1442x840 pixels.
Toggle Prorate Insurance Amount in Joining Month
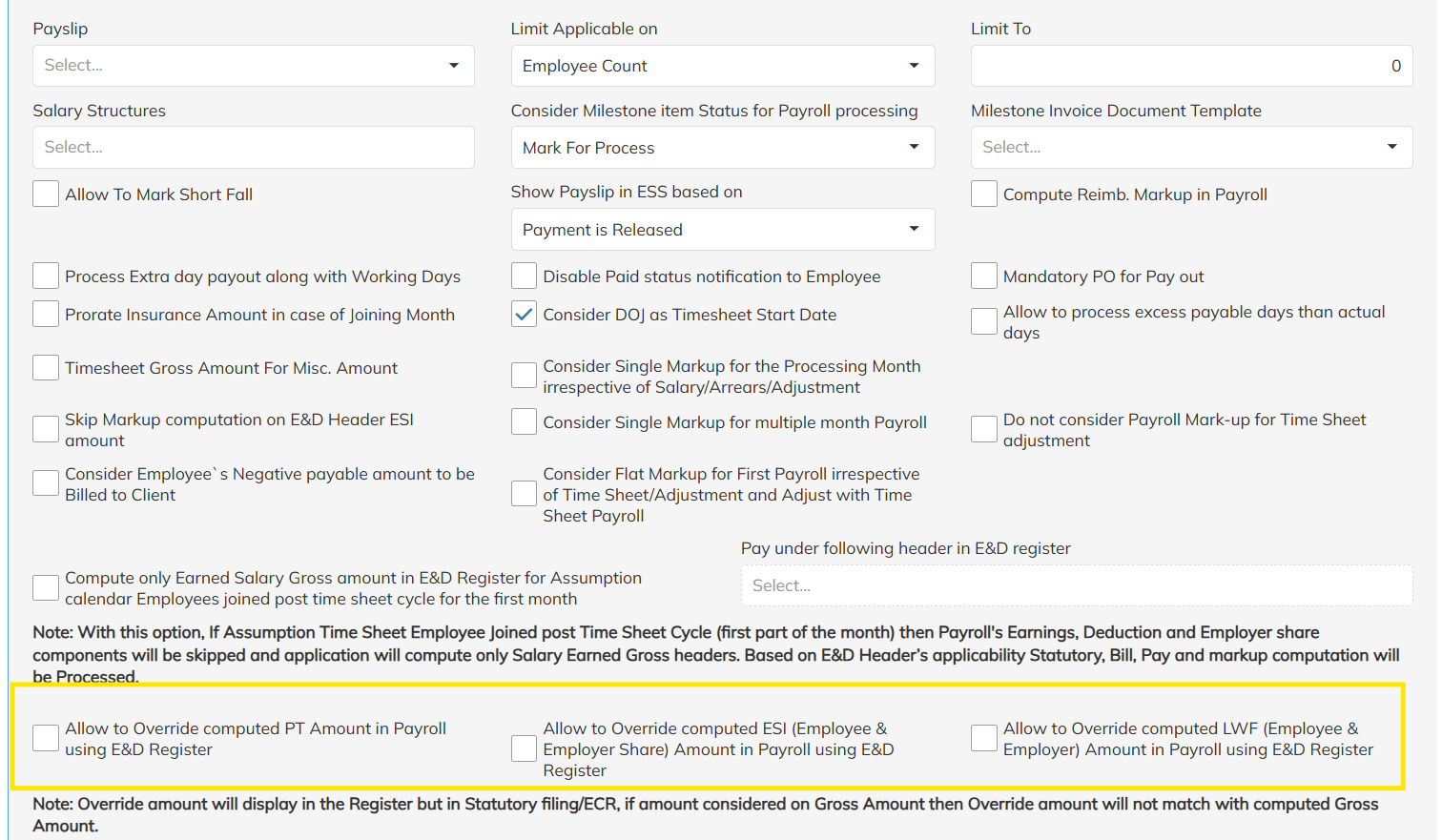(46, 315)
